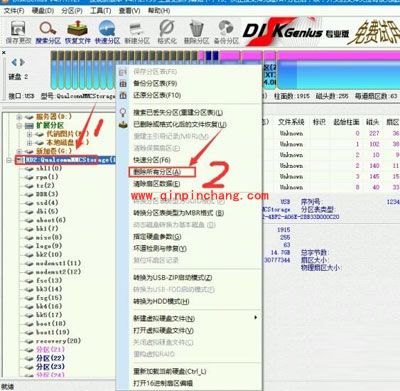Expand the 本地磁盘 tree node
This screenshot has width=400, height=391.
click(x=30, y=143)
